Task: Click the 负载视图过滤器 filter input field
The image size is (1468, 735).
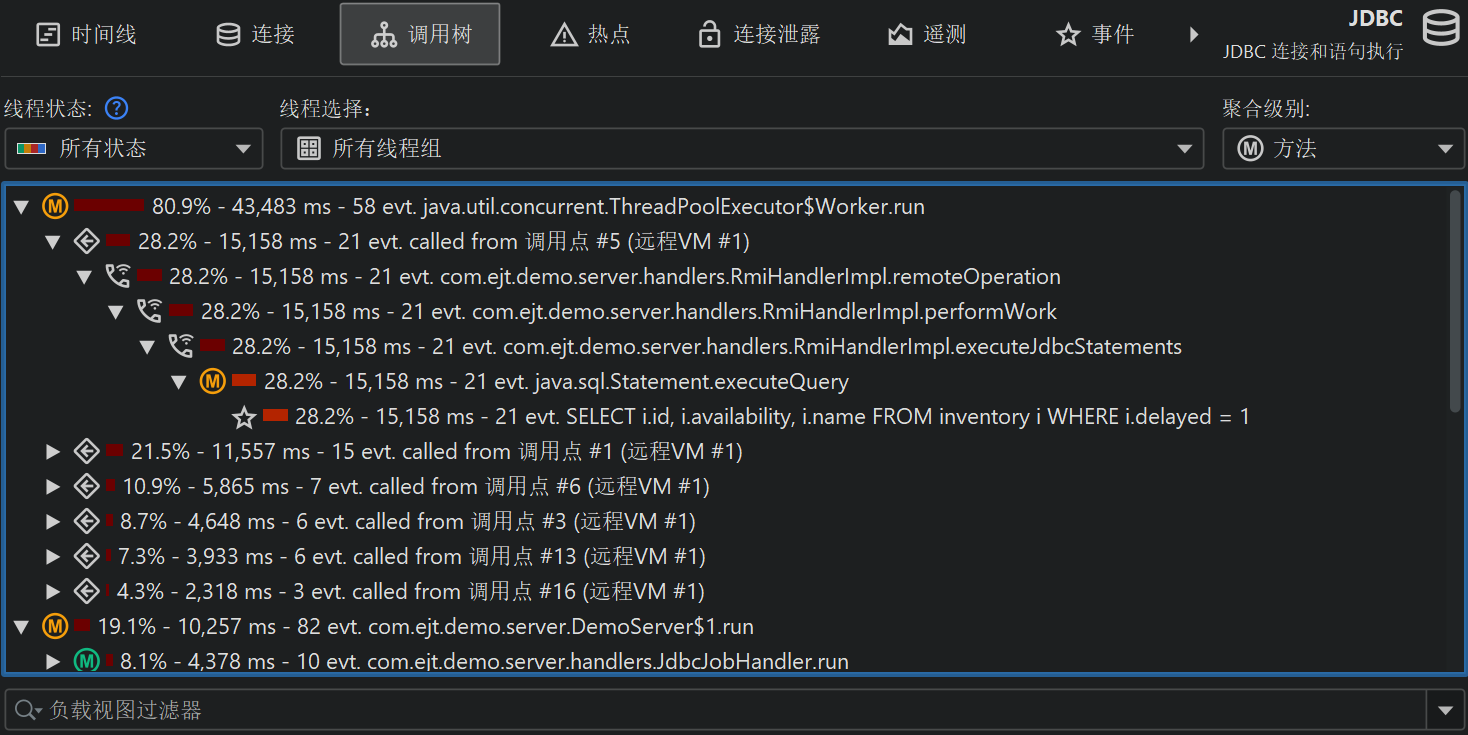Action: [730, 710]
